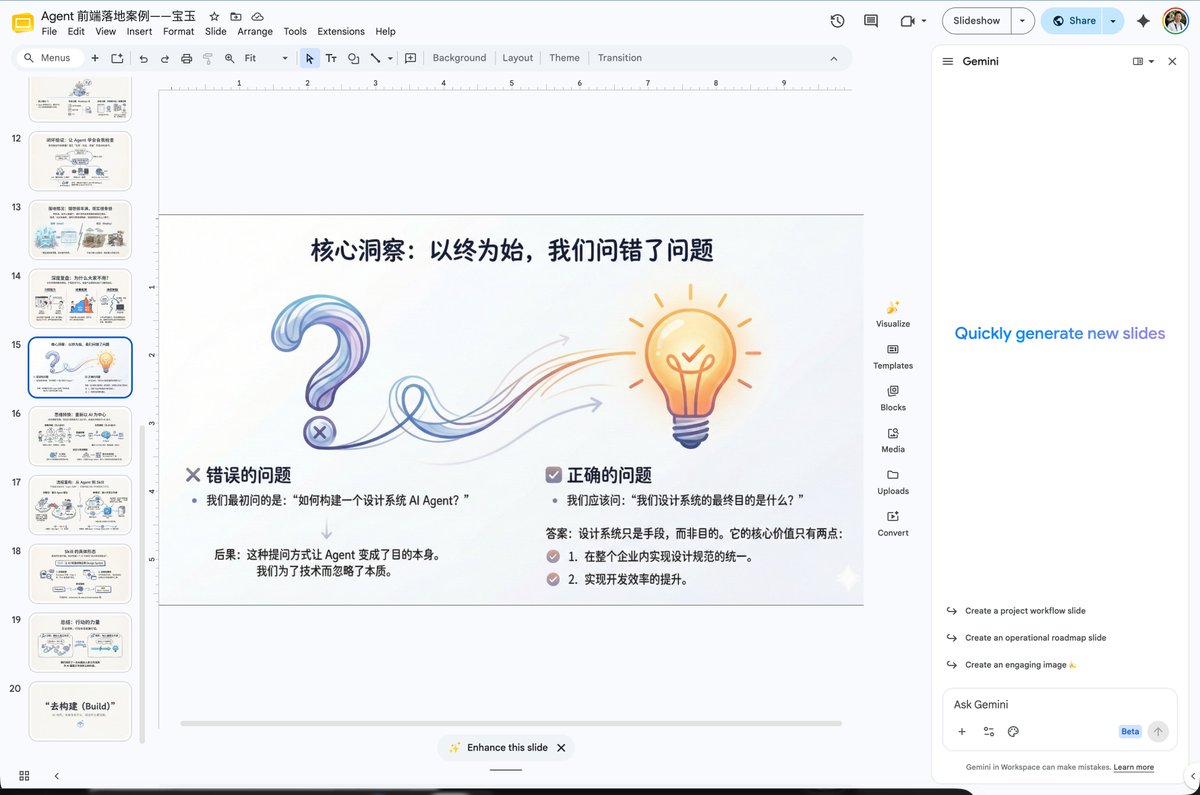Open the Gemini panel hamburger menu
The image size is (1200, 795).
coord(948,61)
